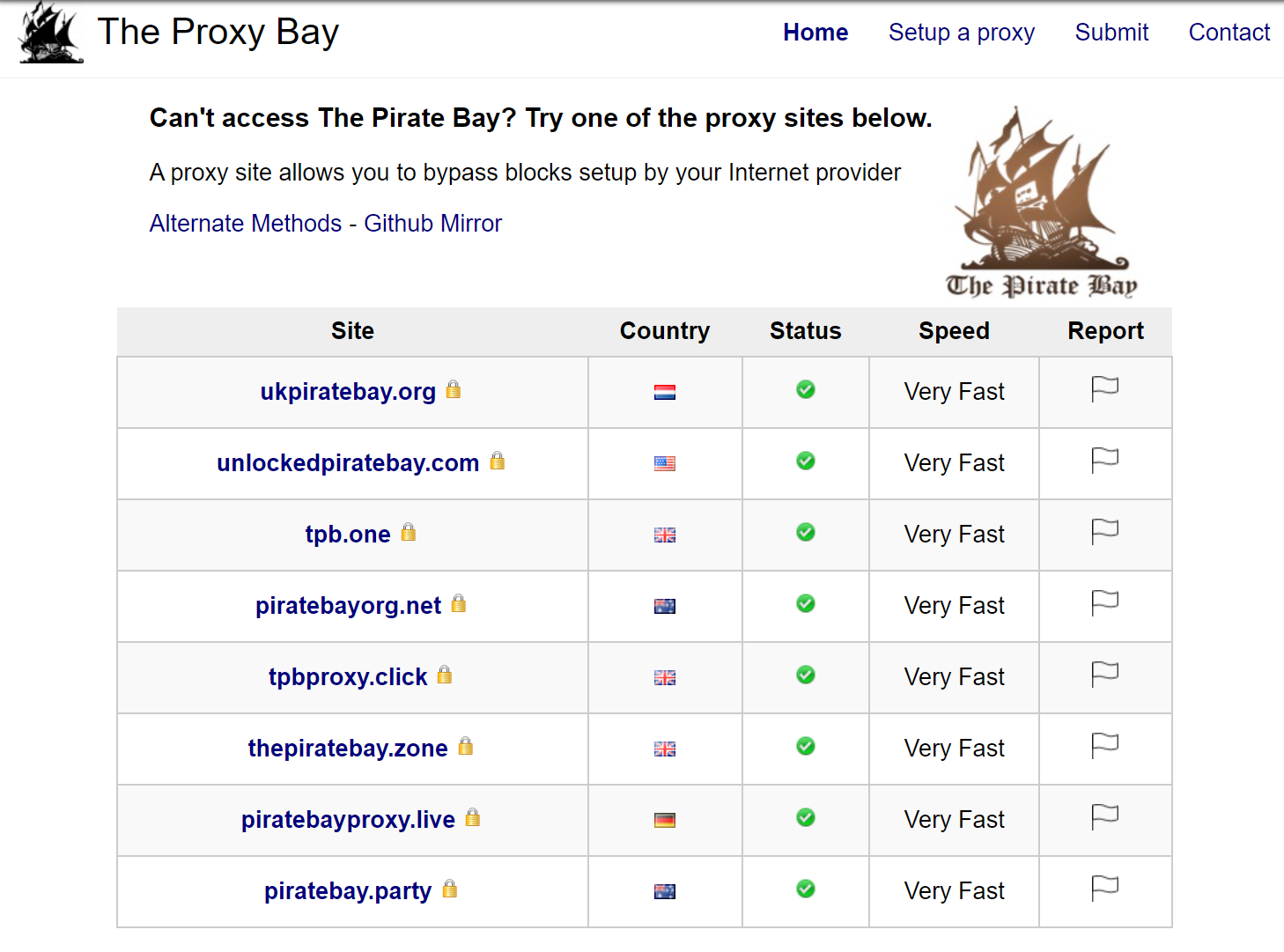The width and height of the screenshot is (1284, 952).
Task: Click the ship logo beside The Proxy Bay
Action: (x=51, y=33)
